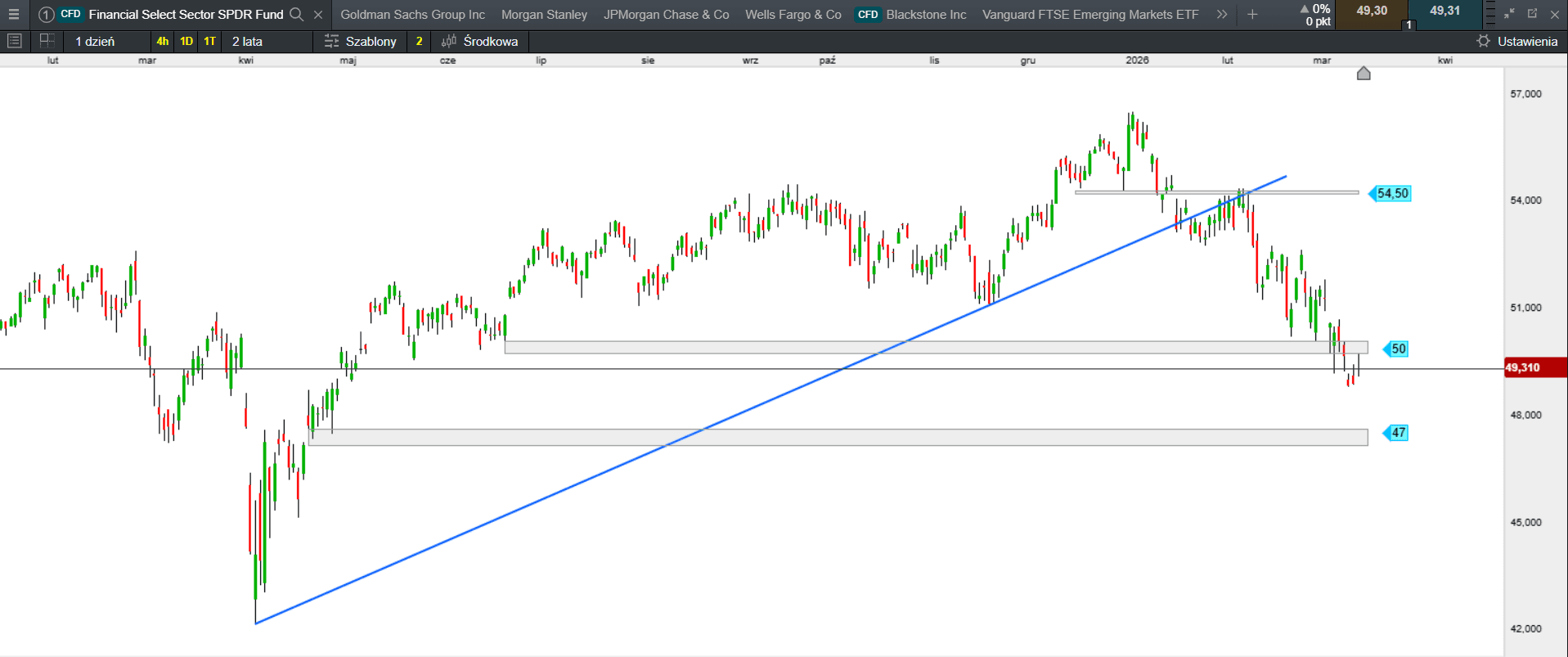Select the 1T weekly timeframe
This screenshot has width=1568, height=657.
click(210, 41)
